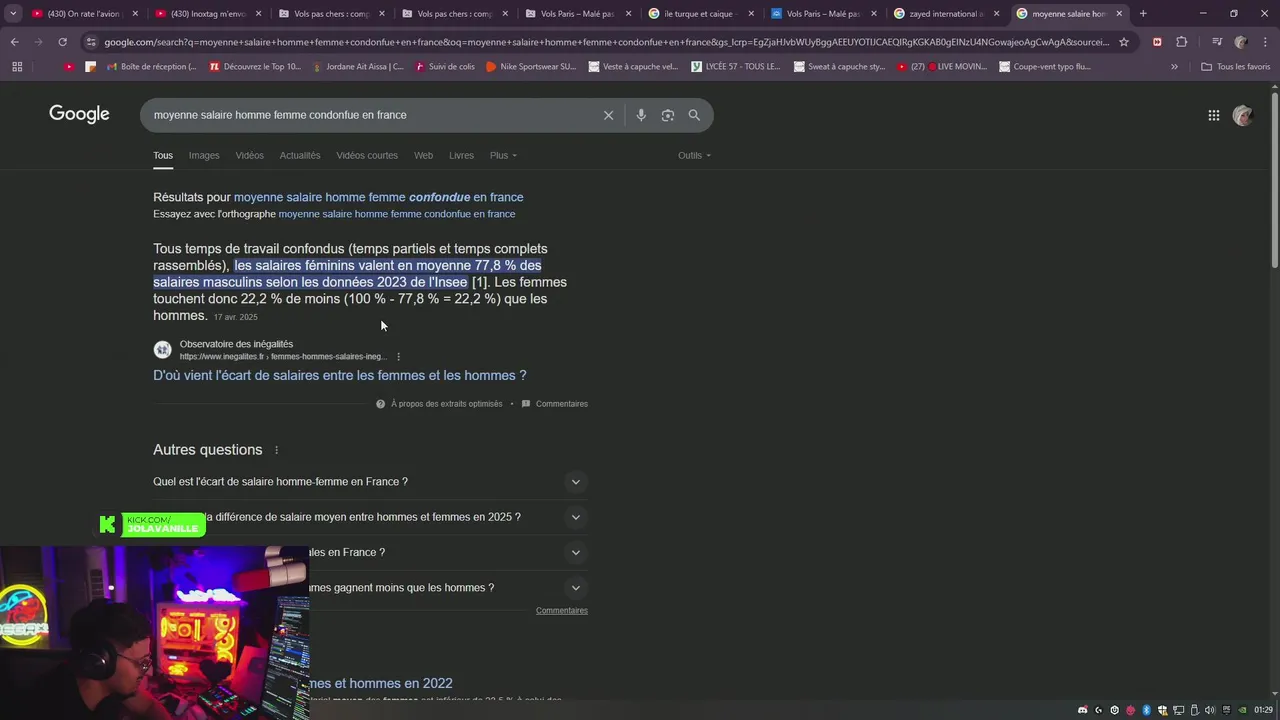Open volume speaker icon in tray
The width and height of the screenshot is (1280, 720).
point(1210,710)
